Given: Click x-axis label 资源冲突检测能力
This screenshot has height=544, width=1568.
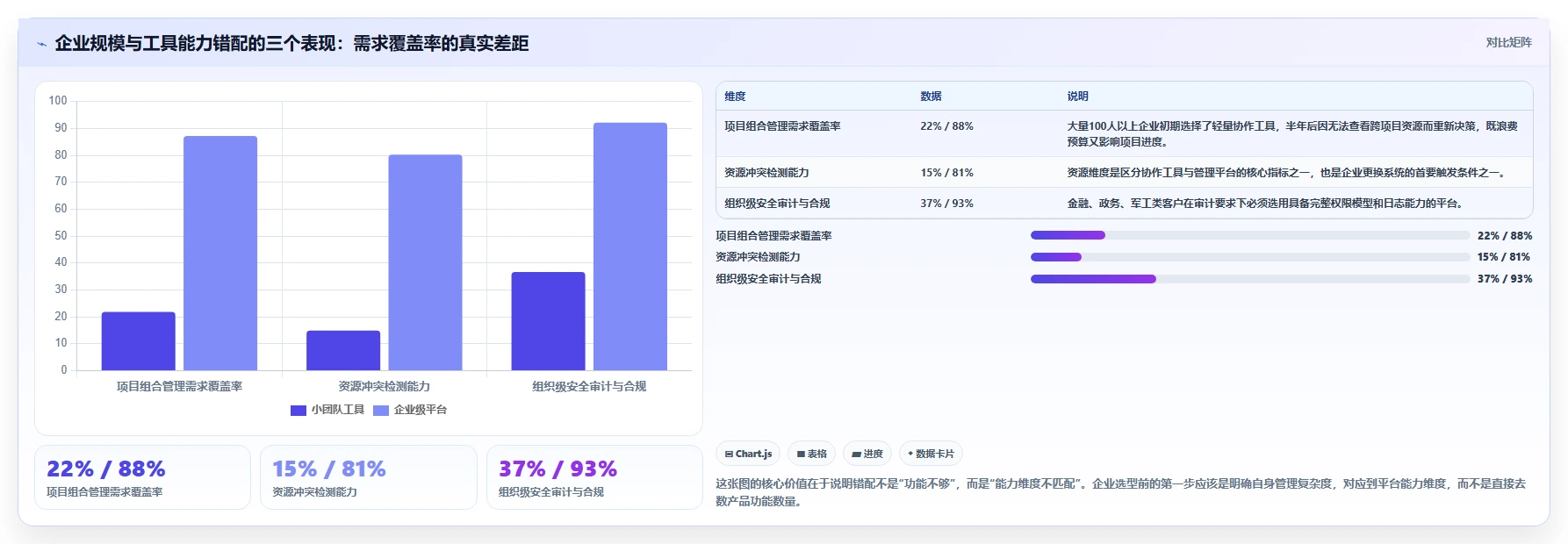Looking at the screenshot, I should click(385, 386).
